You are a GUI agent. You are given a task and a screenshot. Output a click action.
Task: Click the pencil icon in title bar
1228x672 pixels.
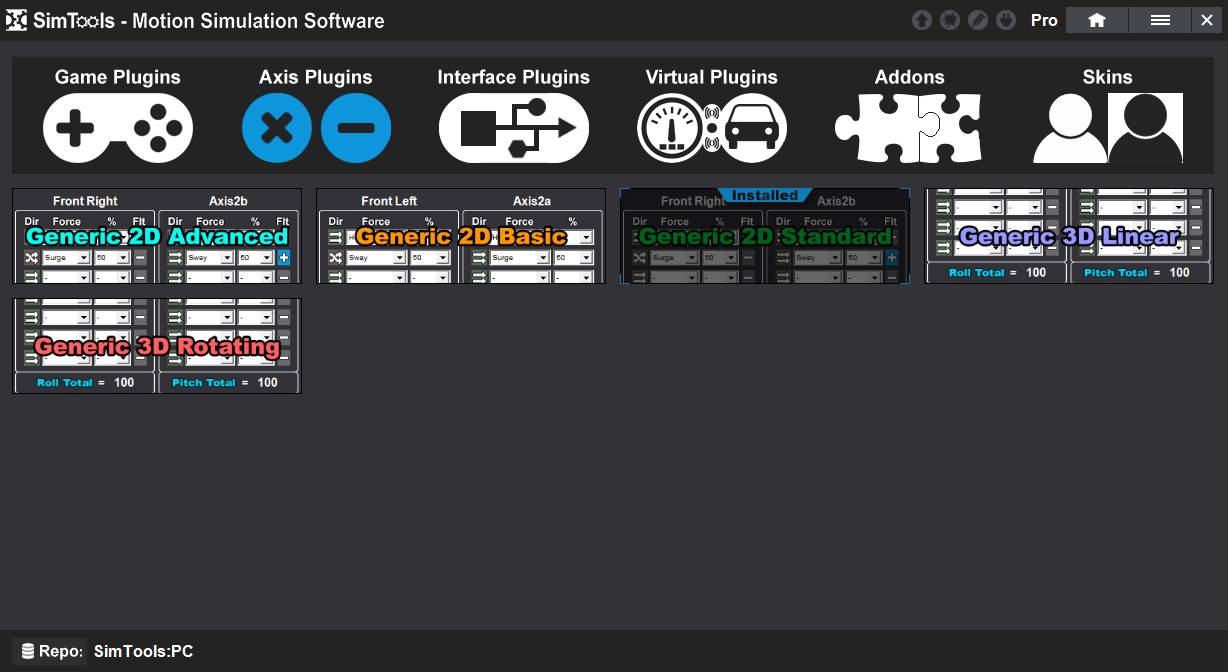point(978,20)
